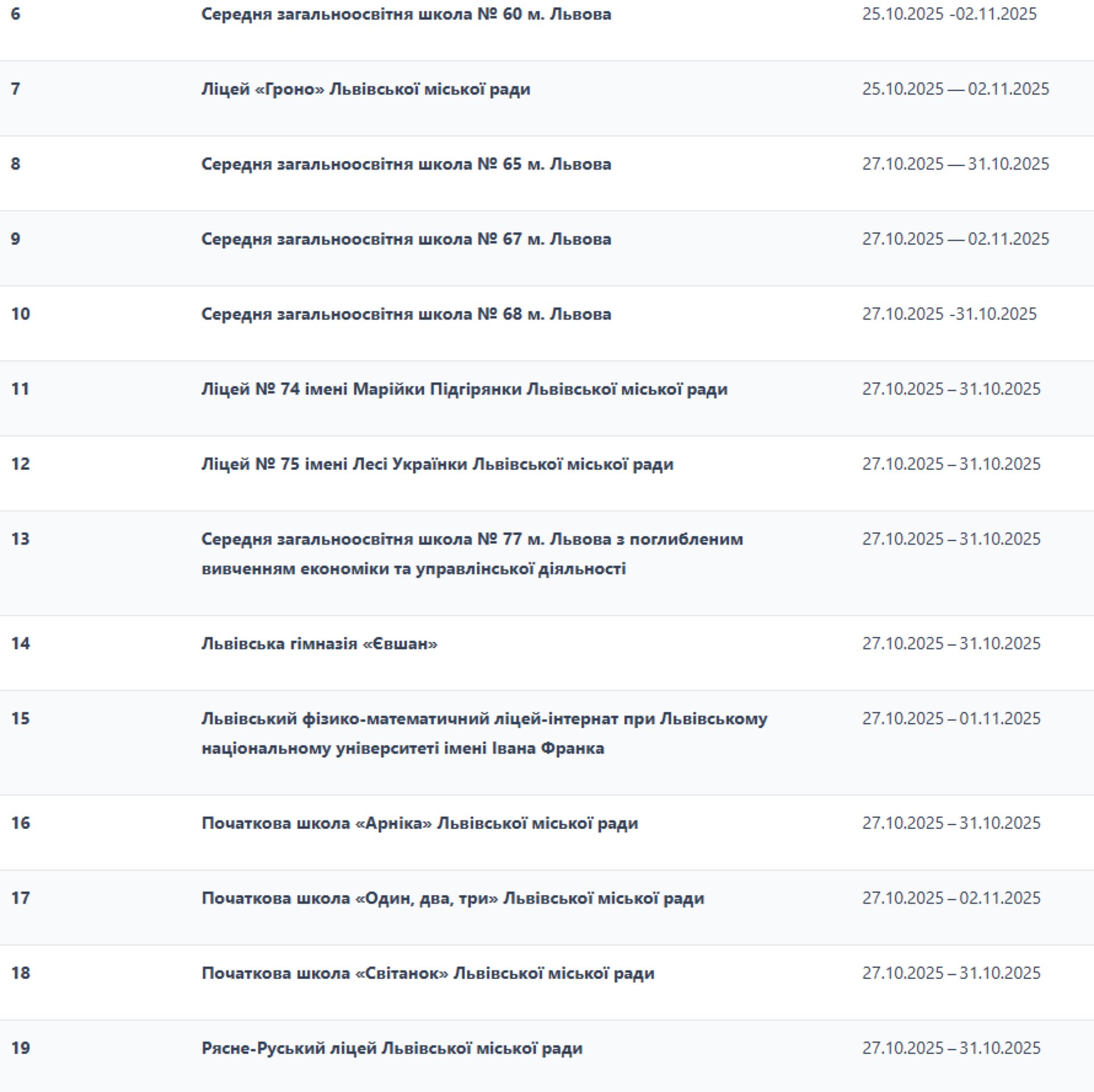Viewport: 1094px width, 1092px height.
Task: Click row number 19 cell
Action: tap(21, 1049)
